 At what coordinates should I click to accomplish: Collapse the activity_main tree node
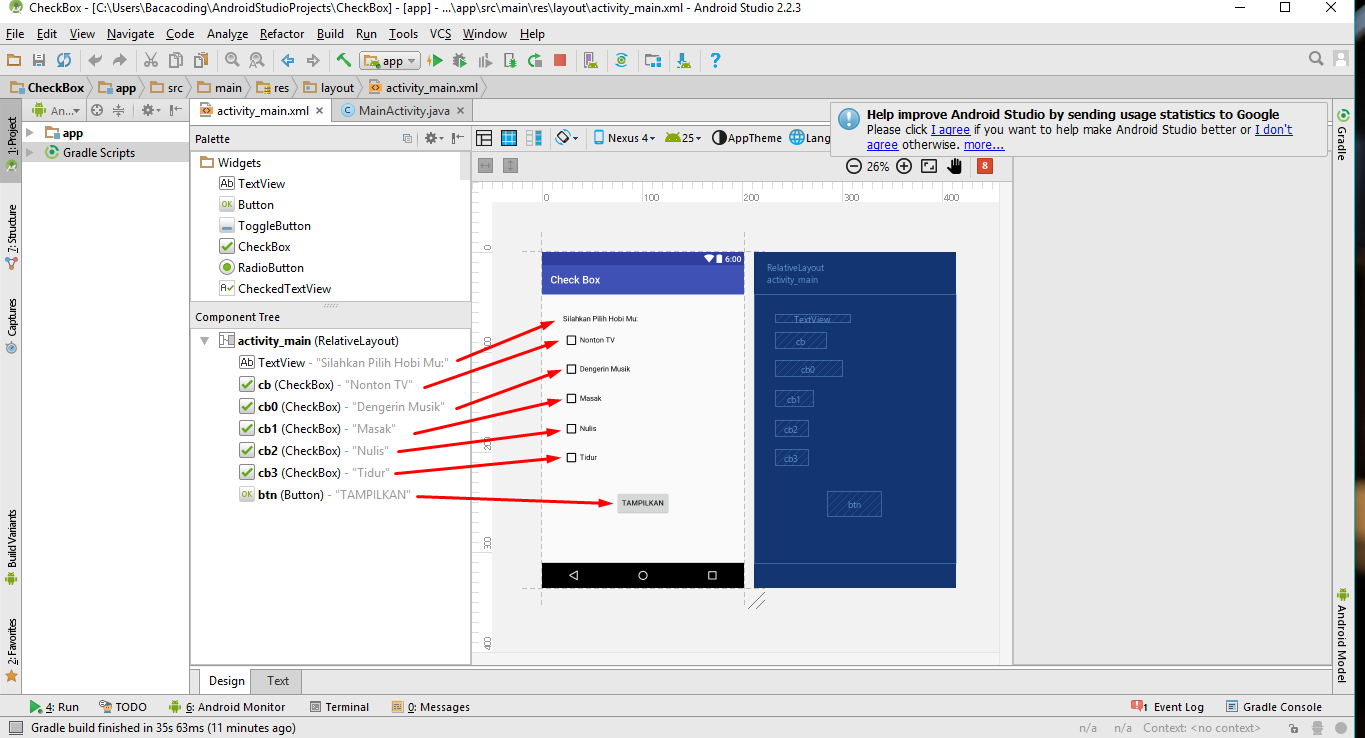(204, 340)
